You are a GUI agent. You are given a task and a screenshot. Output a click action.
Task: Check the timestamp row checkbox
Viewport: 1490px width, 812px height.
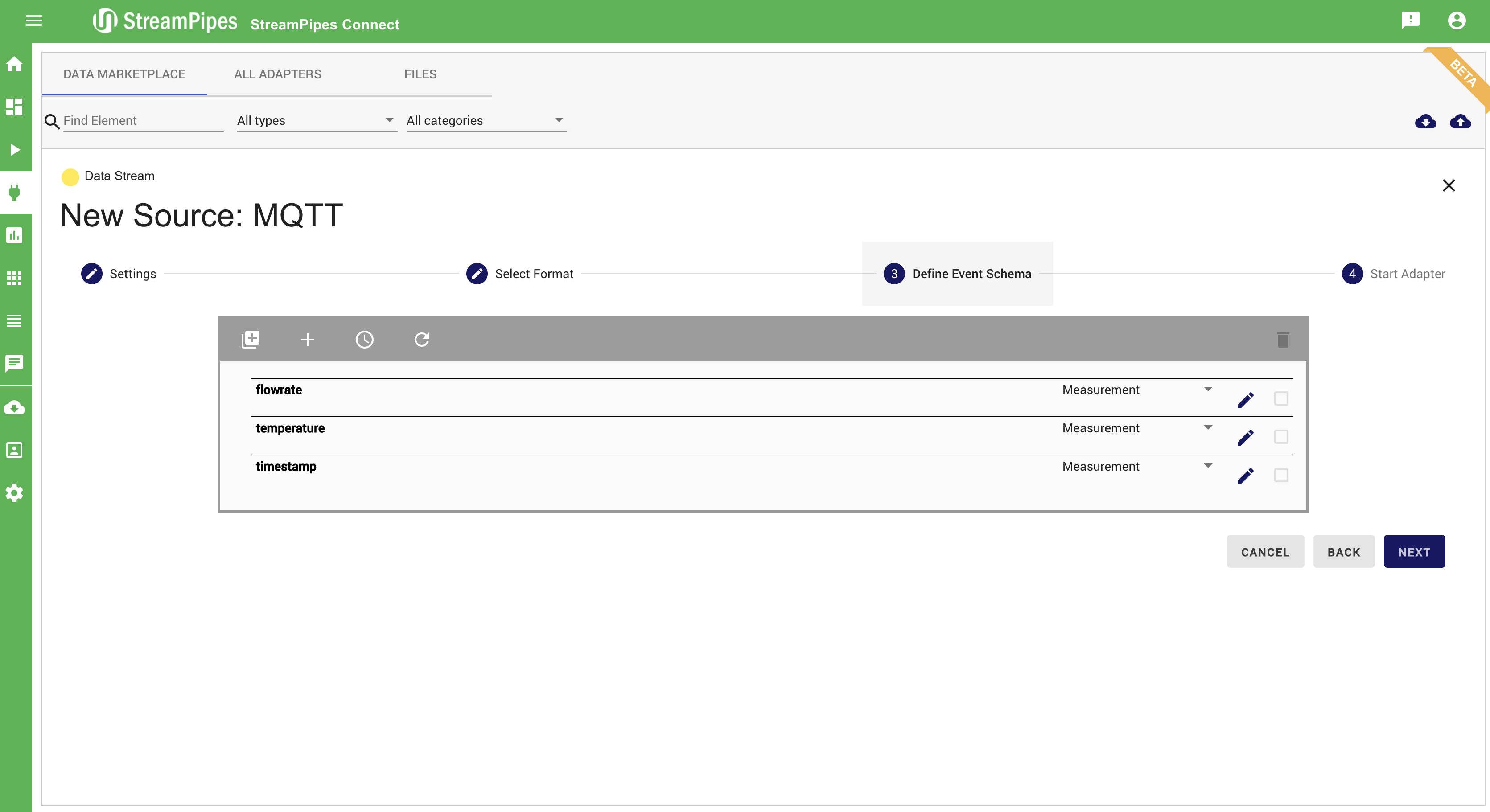1280,475
